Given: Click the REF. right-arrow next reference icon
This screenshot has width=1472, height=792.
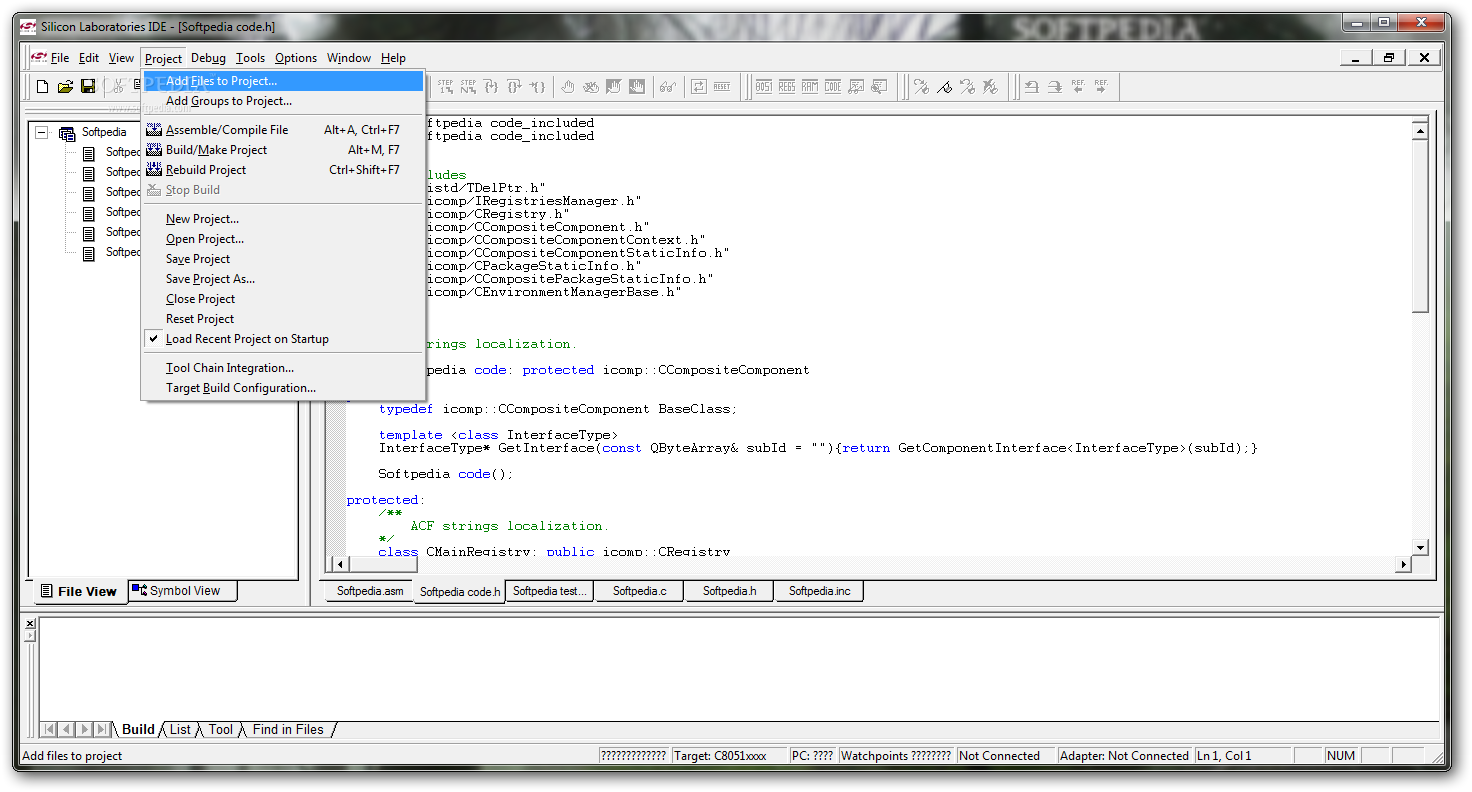Looking at the screenshot, I should point(1101,87).
